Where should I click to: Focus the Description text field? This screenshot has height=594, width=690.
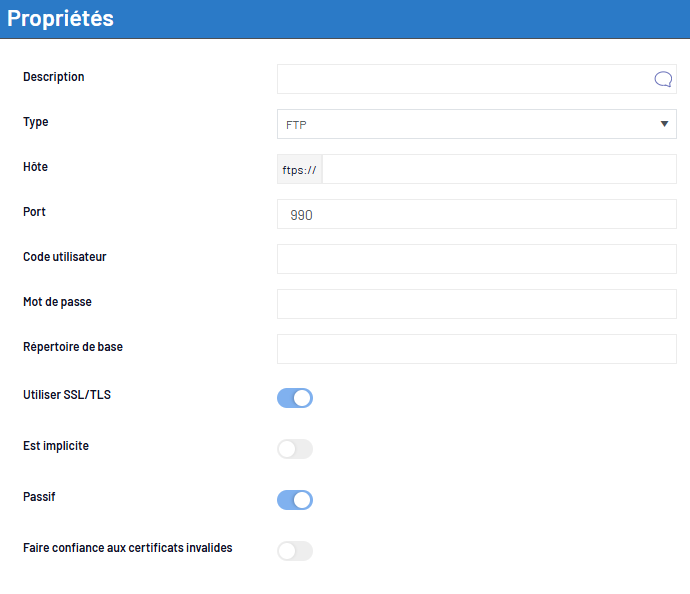pos(466,79)
